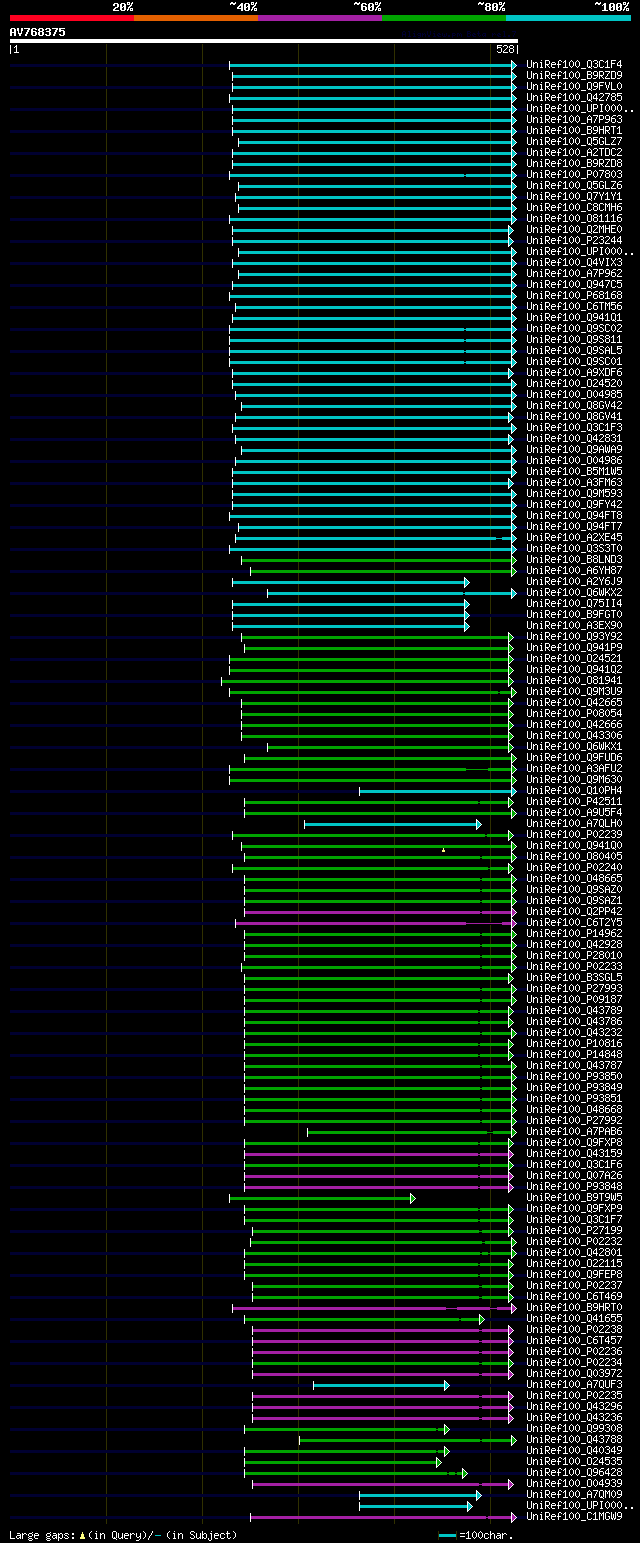Open hit UniRef100_A2TDC2
The height and width of the screenshot is (1543, 640).
(x=574, y=152)
